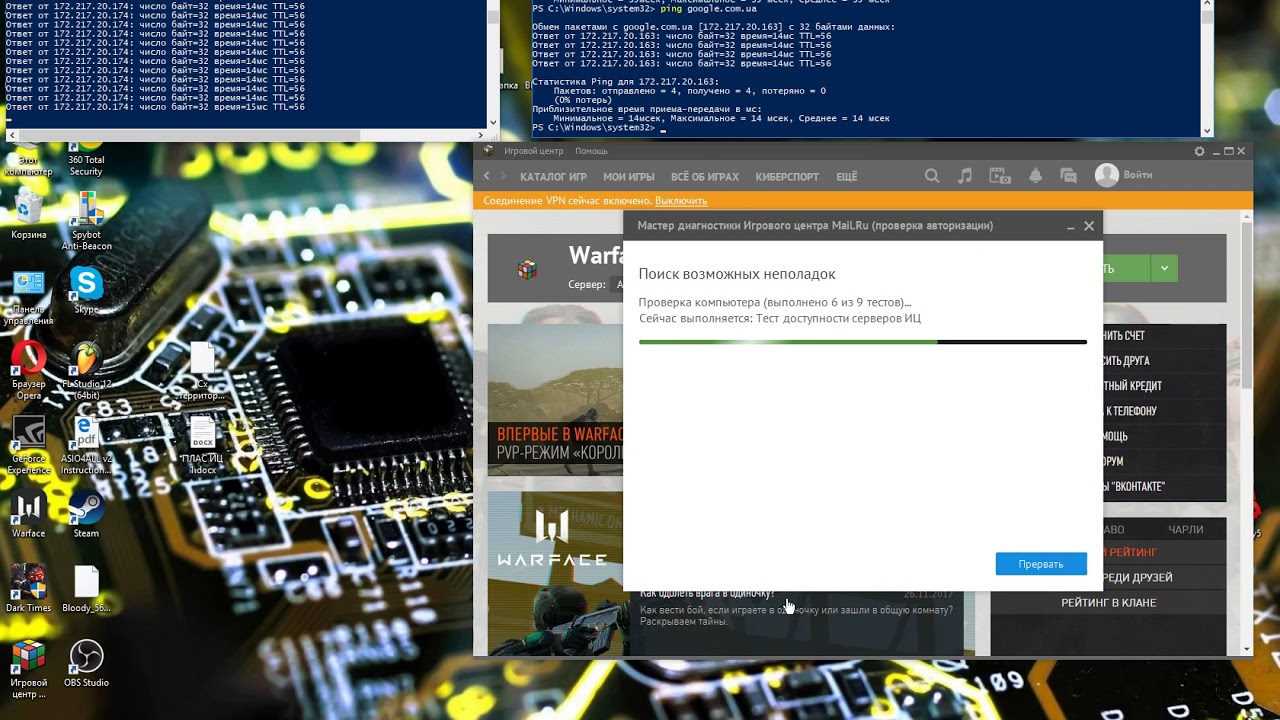Click "Статистика Ping для 172.217.20.163" line
This screenshot has width=1280, height=720.
pos(626,81)
